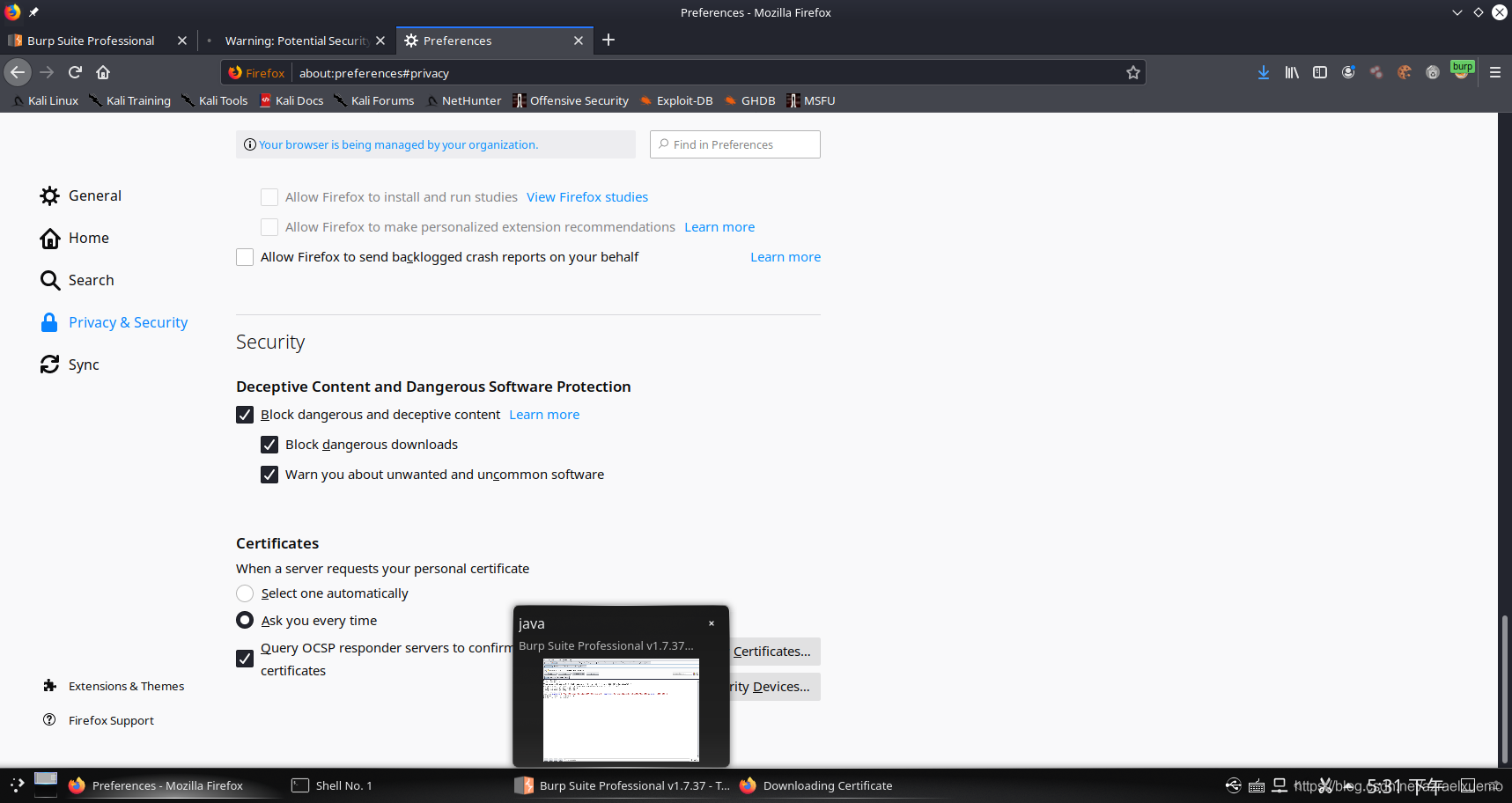
Task: Open a new tab with plus button
Action: (608, 40)
